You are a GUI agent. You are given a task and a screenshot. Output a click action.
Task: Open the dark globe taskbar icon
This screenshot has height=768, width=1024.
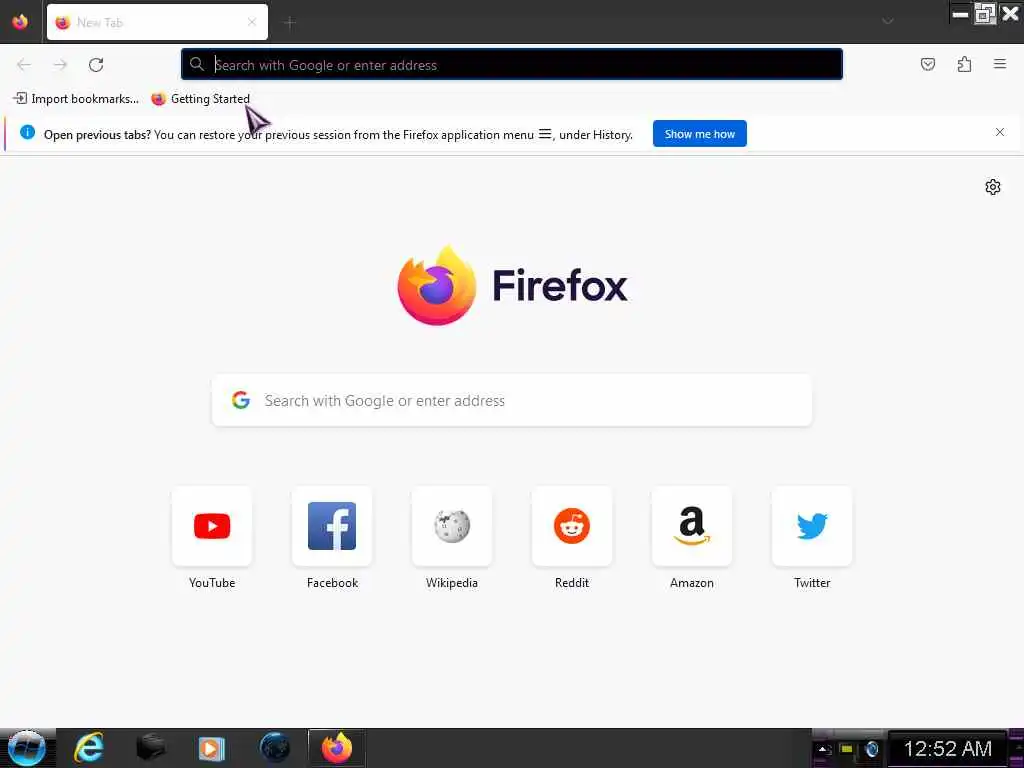point(275,748)
